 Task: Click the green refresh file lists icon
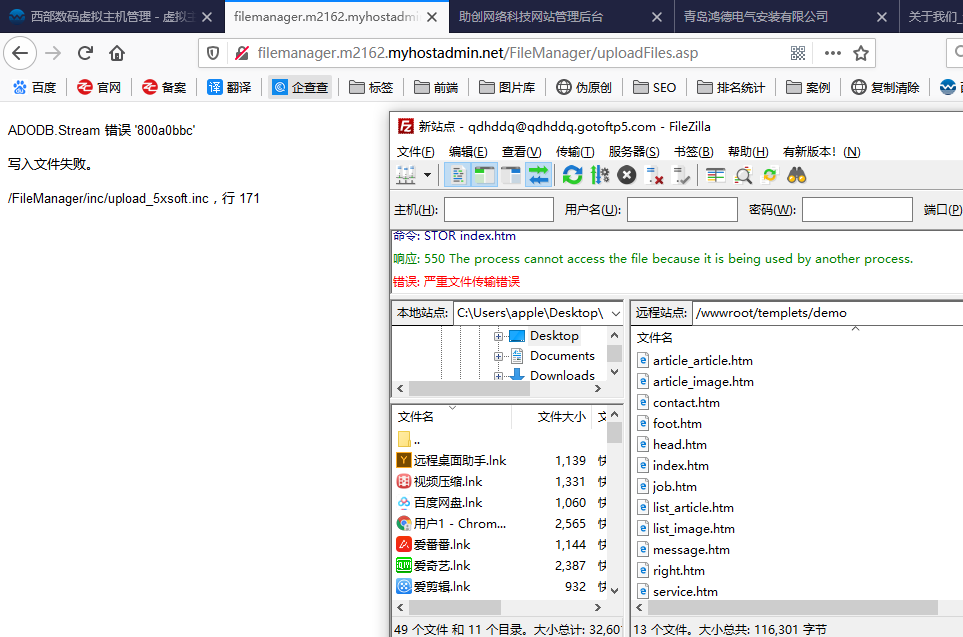(572, 176)
